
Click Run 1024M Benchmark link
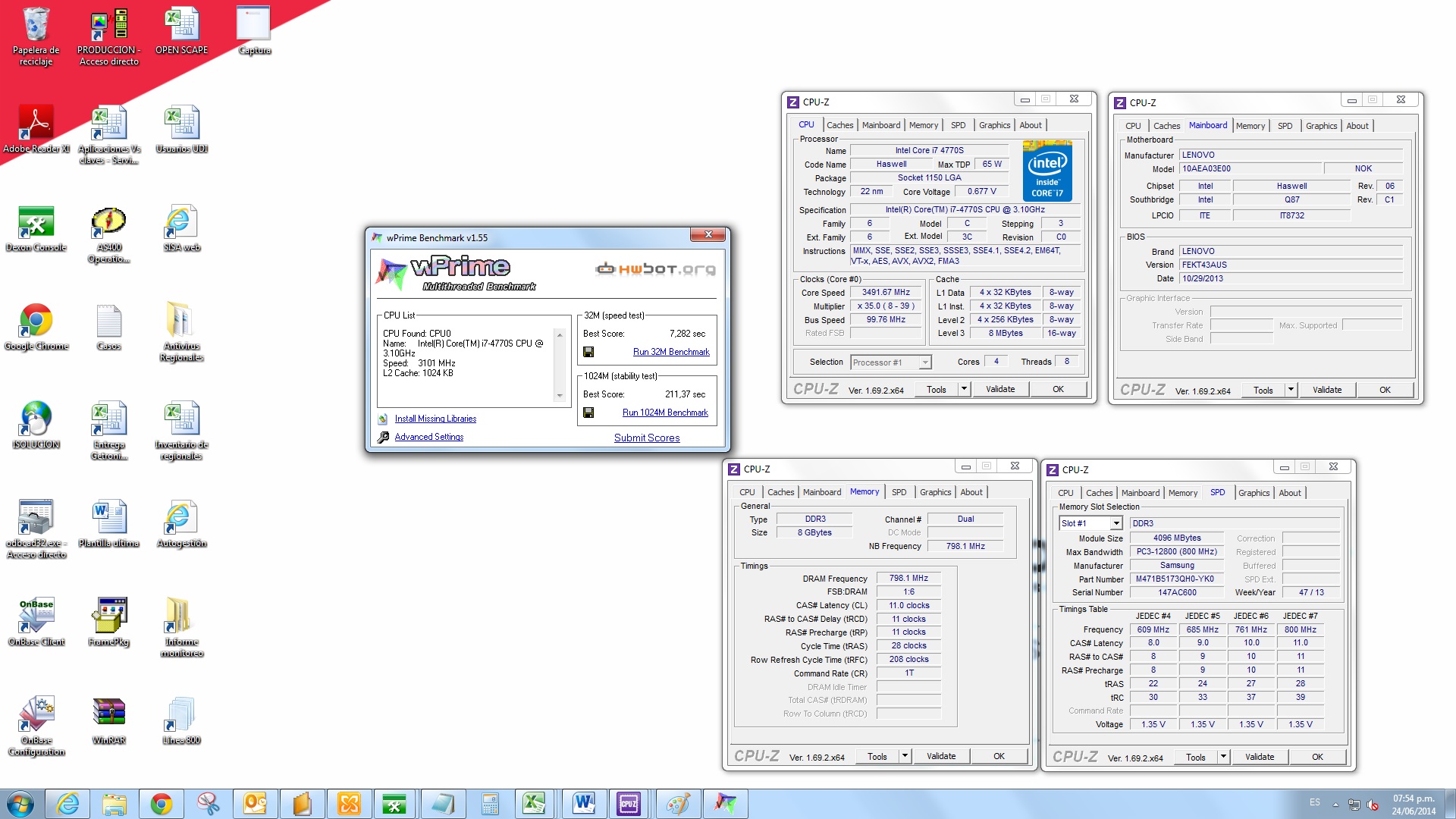pyautogui.click(x=665, y=413)
